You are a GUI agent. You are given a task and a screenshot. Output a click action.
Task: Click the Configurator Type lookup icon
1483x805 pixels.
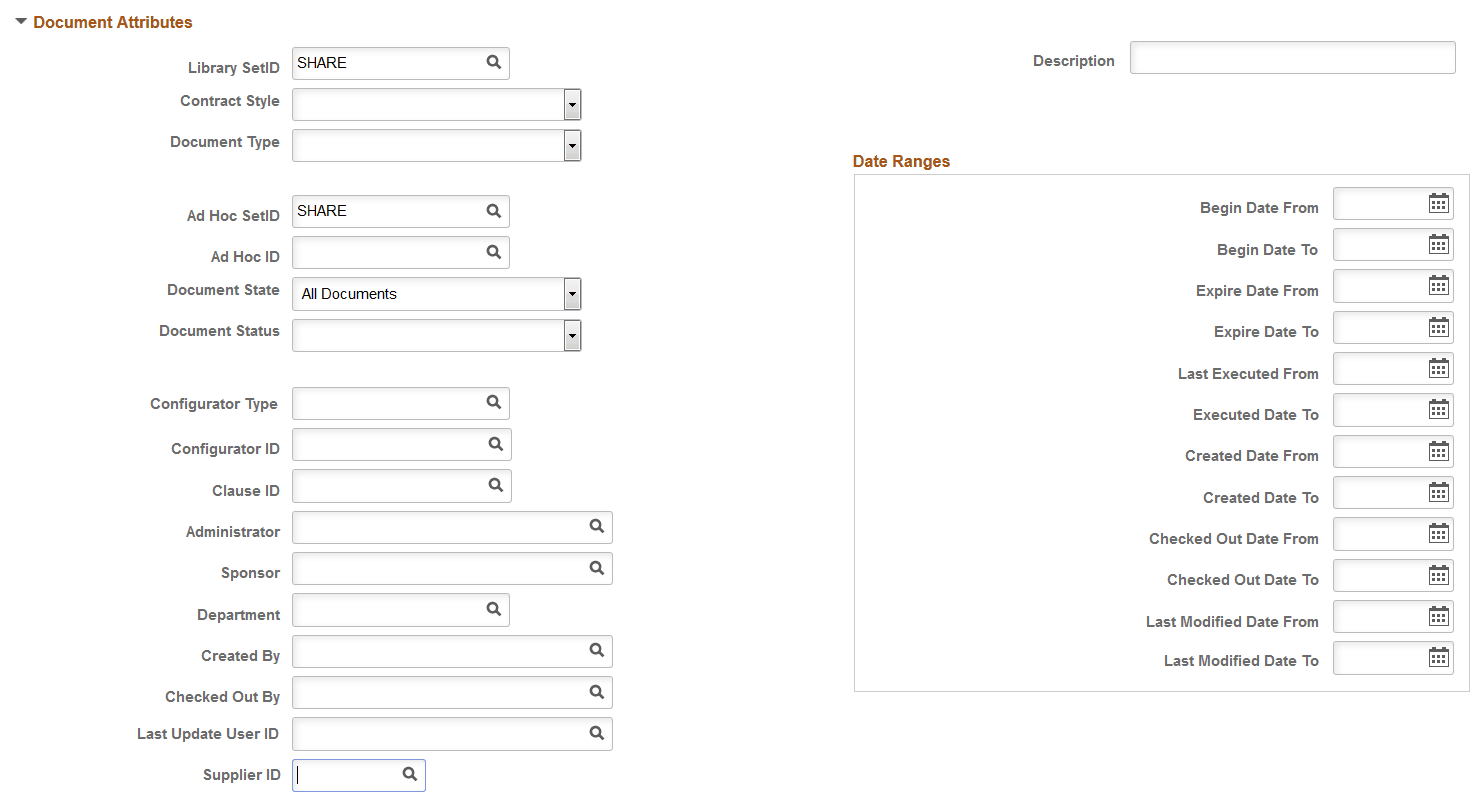(x=495, y=403)
